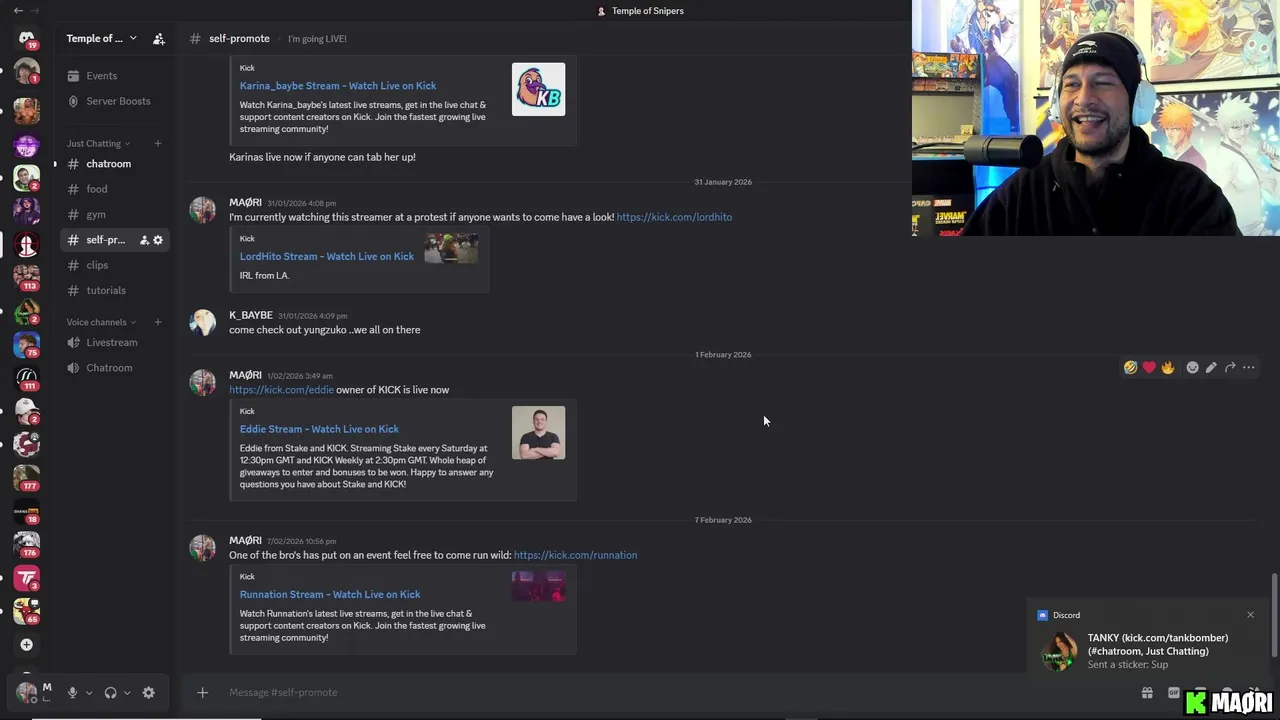Forward message with arrow icon
This screenshot has height=720, width=1280.
coord(1230,367)
